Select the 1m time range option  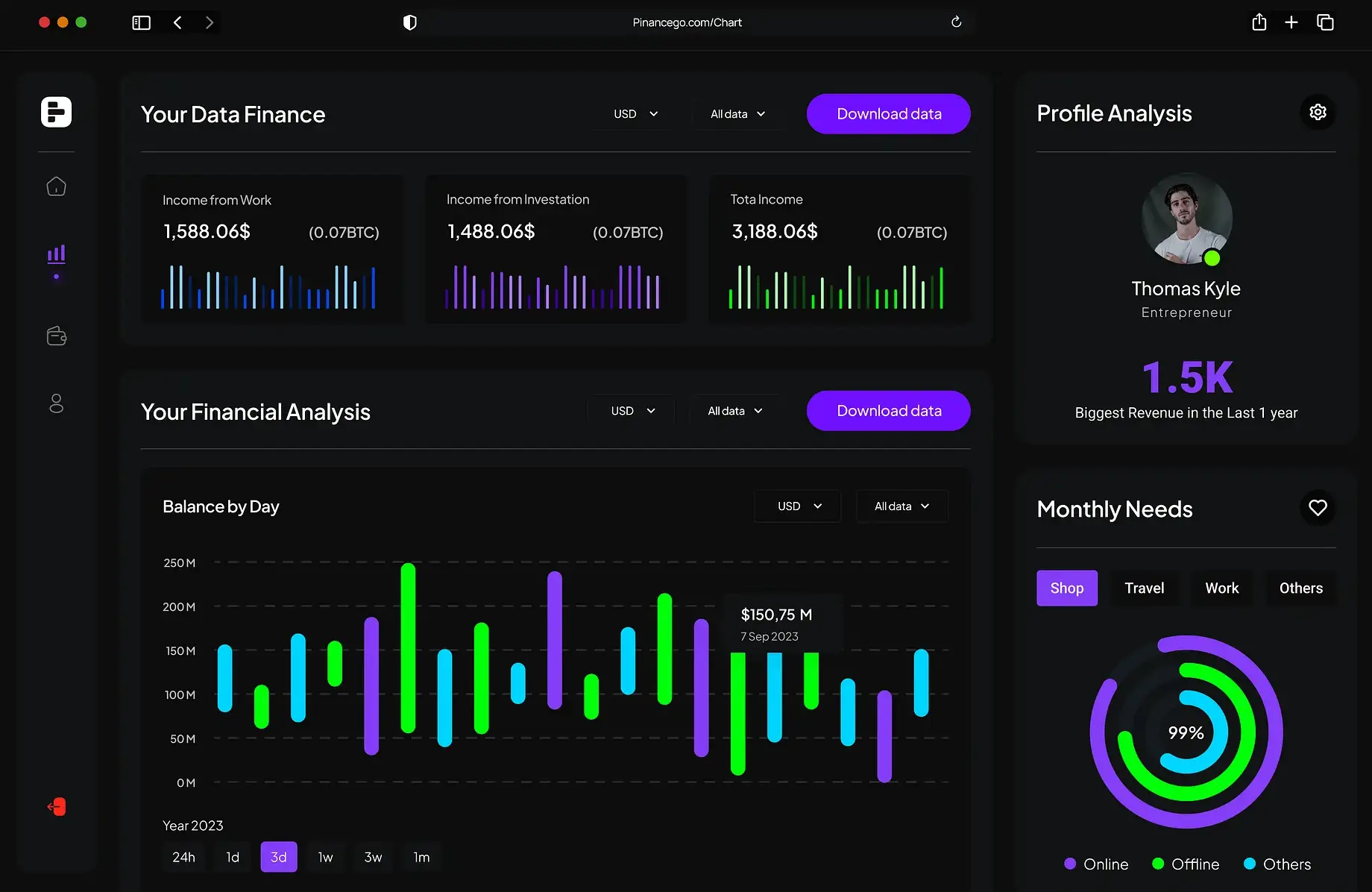click(421, 857)
